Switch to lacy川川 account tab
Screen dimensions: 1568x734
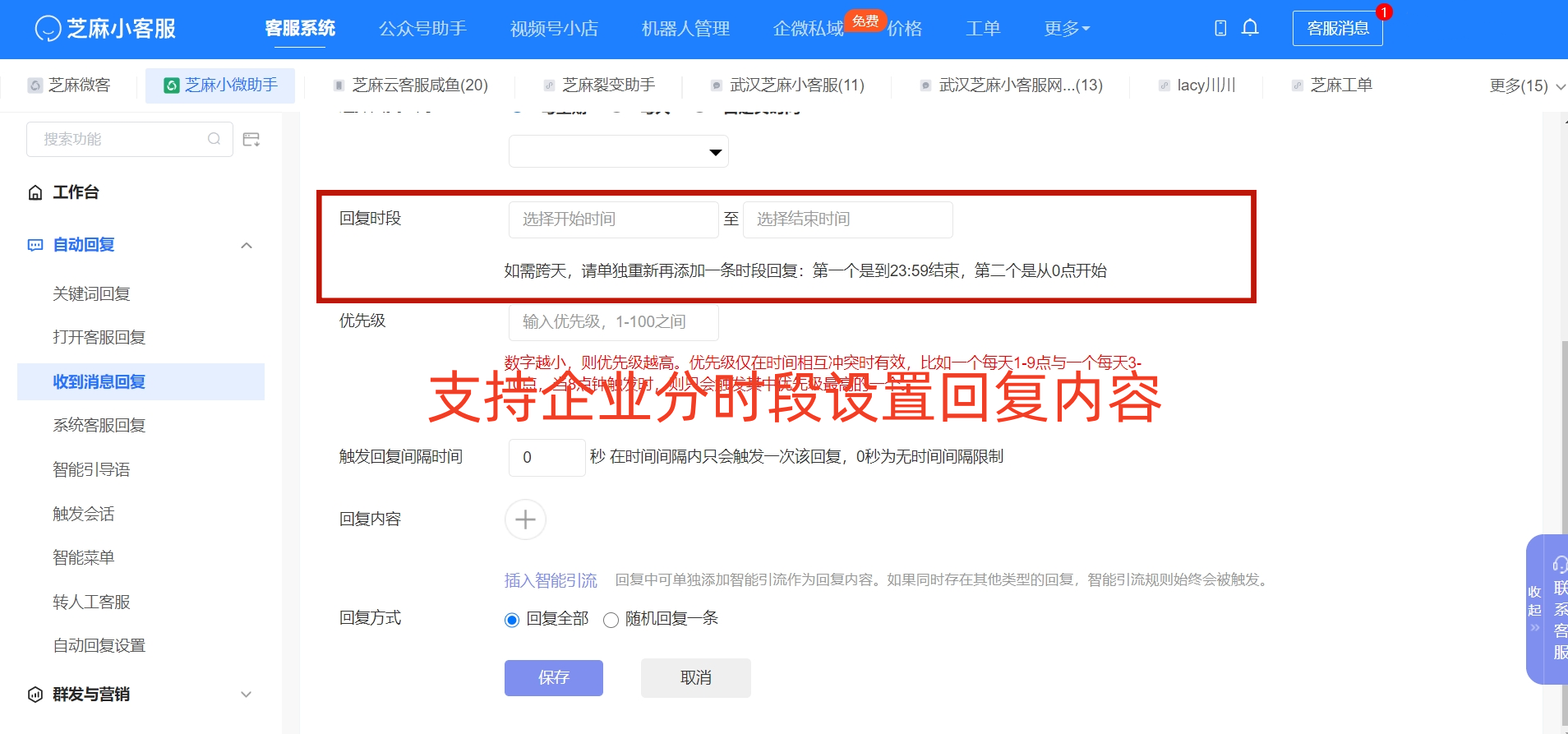(x=1197, y=85)
